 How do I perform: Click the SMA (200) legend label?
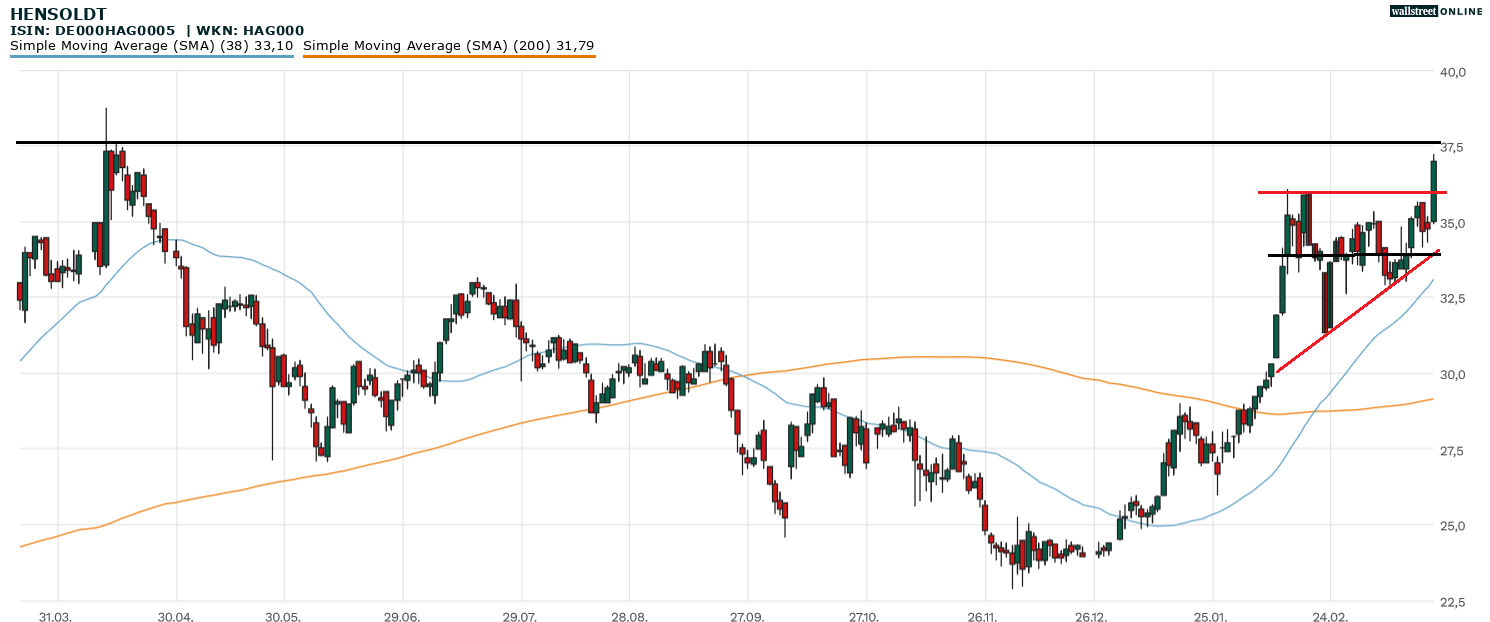pyautogui.click(x=448, y=46)
